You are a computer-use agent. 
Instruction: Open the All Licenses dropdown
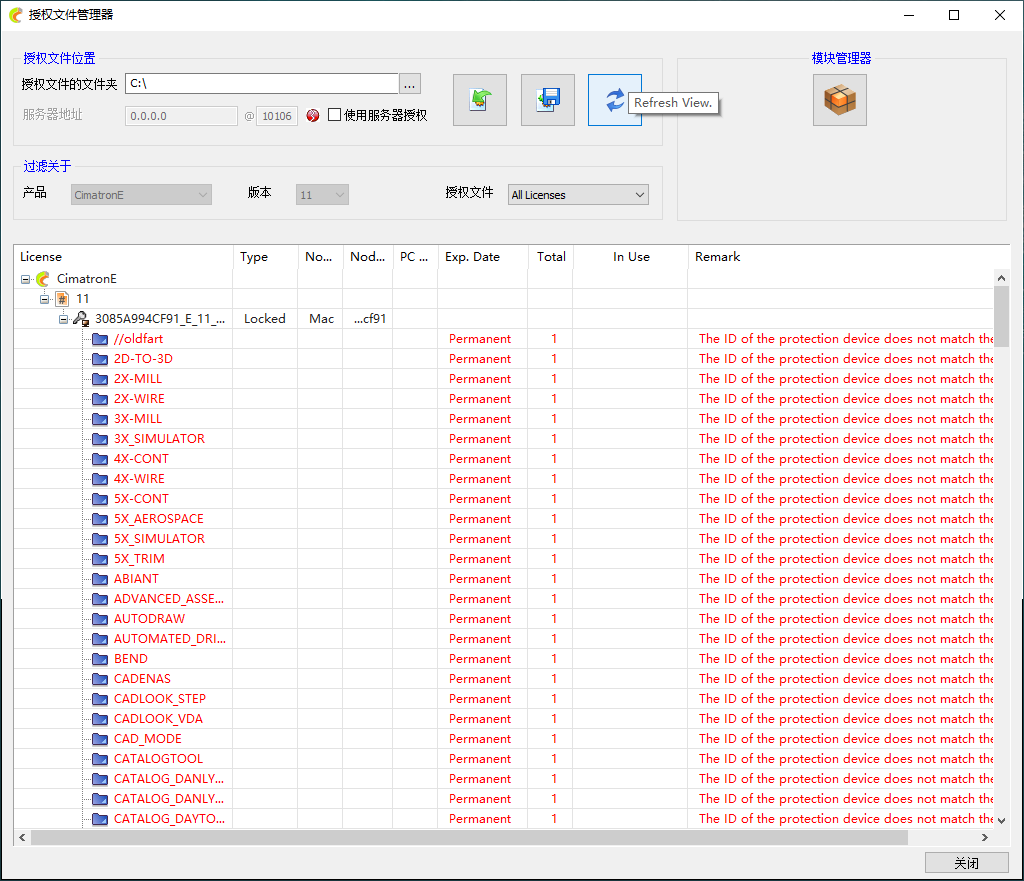pos(578,195)
